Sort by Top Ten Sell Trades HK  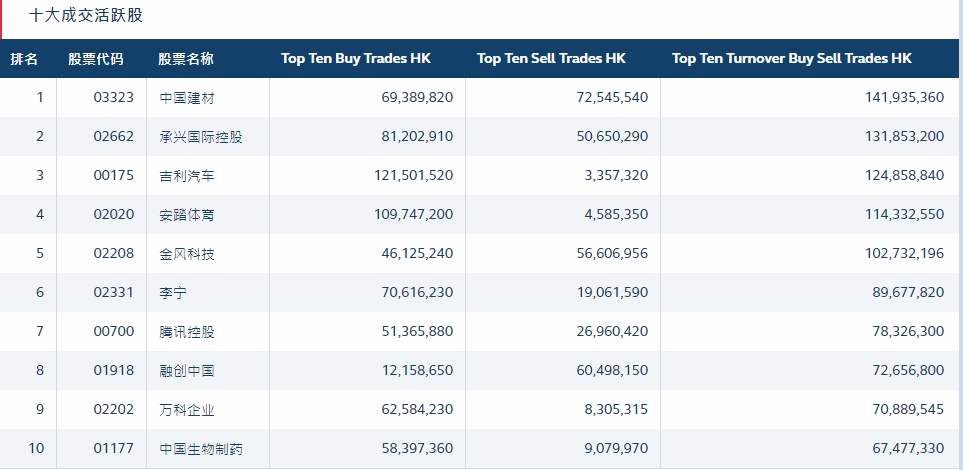[x=551, y=59]
